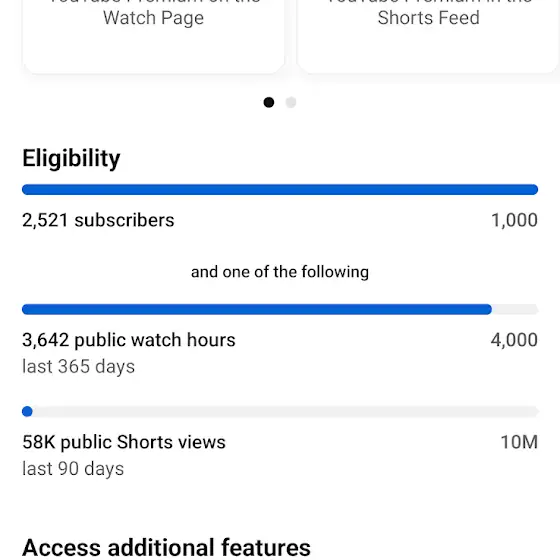This screenshot has width=560, height=560.
Task: Tap the 10M Shorts views target
Action: point(519,442)
